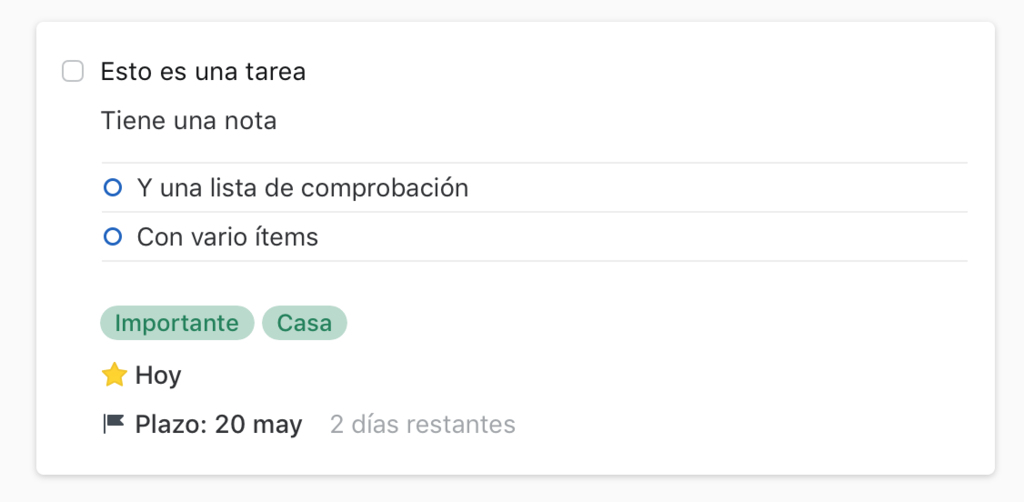This screenshot has width=1024, height=502.
Task: Check off the 'Esto es una tarea' checkbox
Action: tap(72, 71)
